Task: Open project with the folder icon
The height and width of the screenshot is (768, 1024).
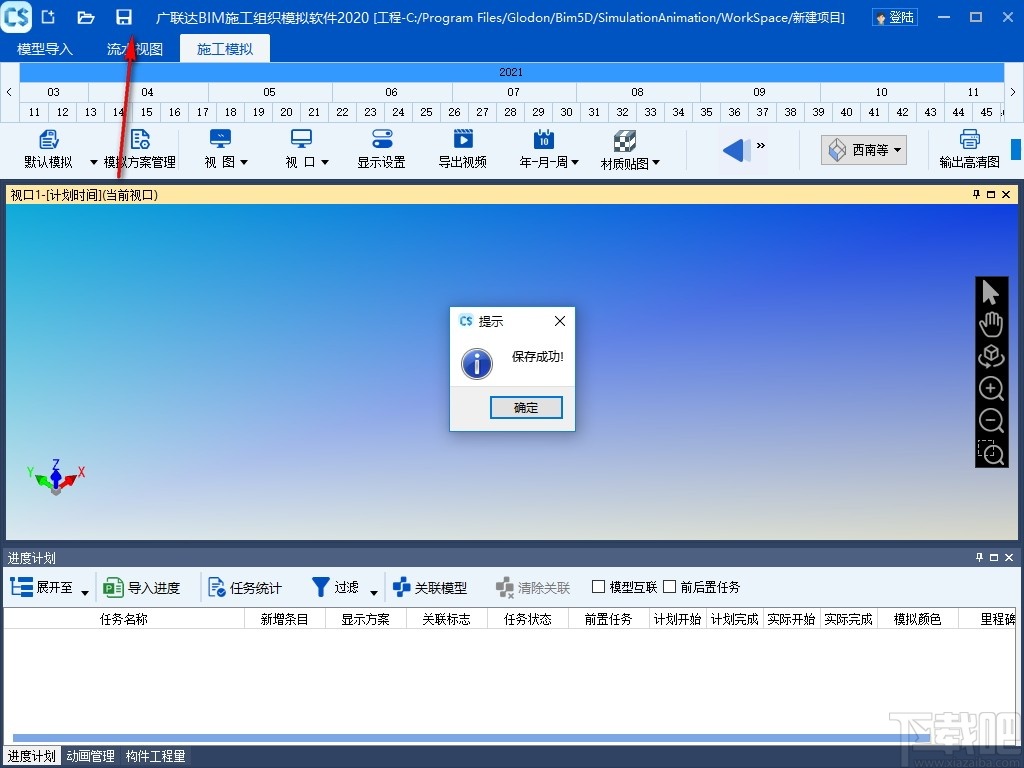Action: point(86,17)
